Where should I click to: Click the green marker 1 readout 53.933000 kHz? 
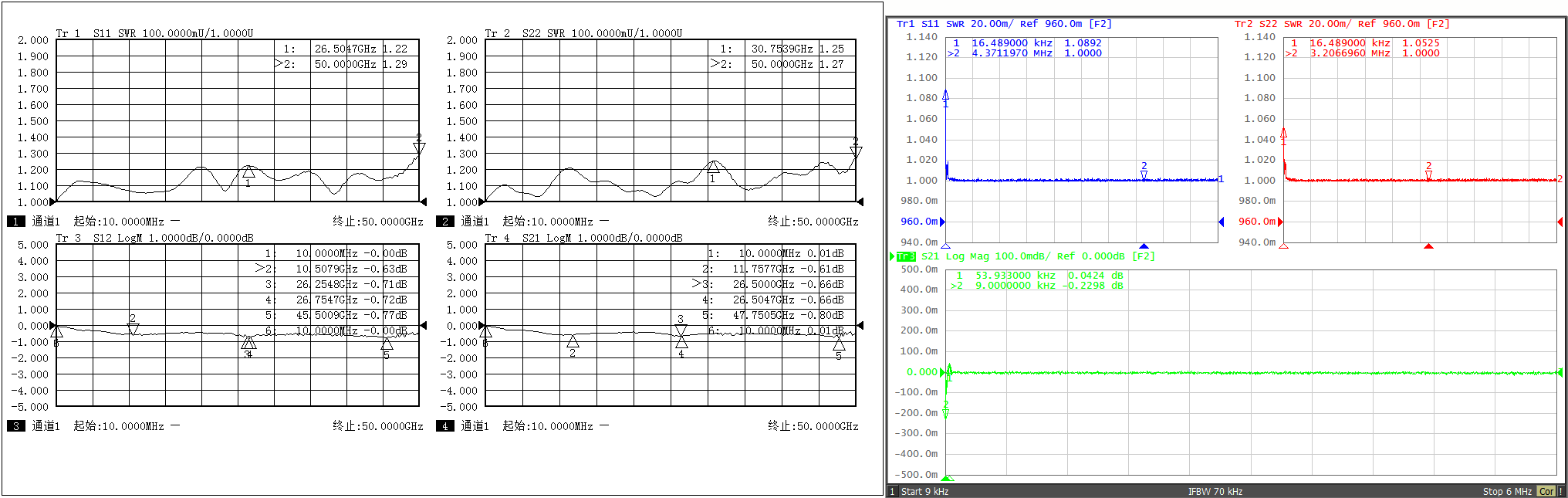coord(1015,276)
